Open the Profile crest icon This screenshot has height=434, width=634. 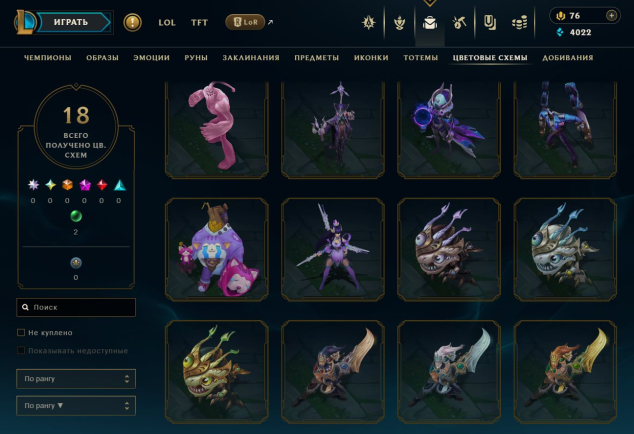[399, 23]
